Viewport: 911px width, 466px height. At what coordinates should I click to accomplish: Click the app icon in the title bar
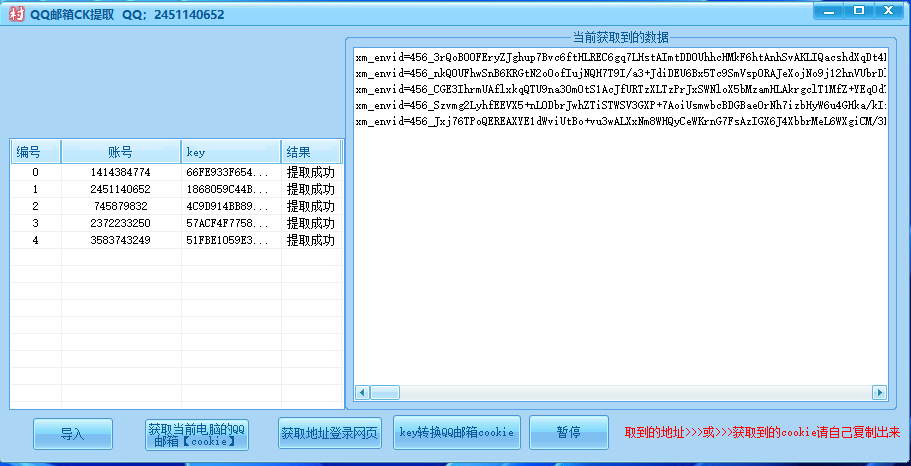(x=15, y=14)
